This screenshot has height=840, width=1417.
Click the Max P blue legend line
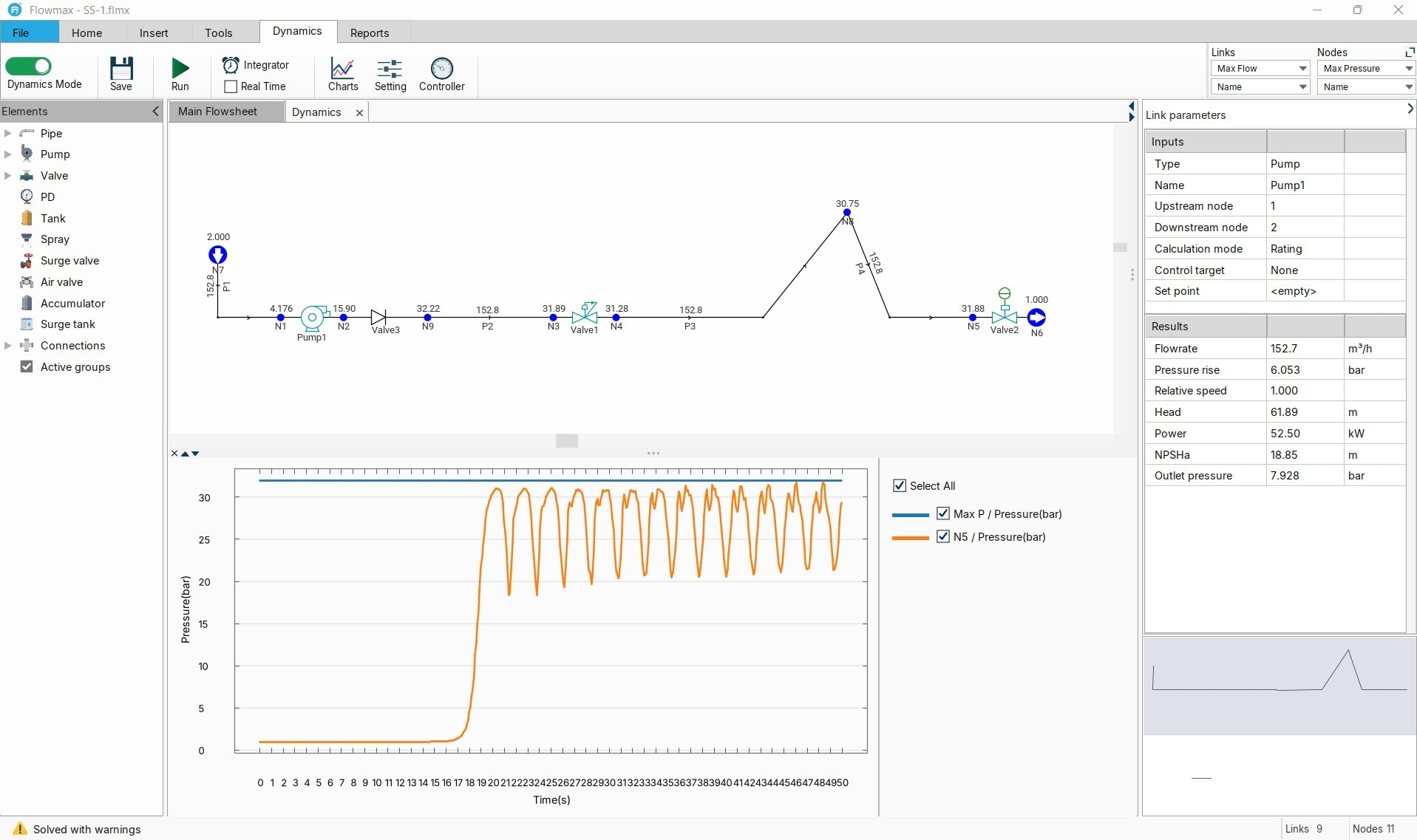910,515
